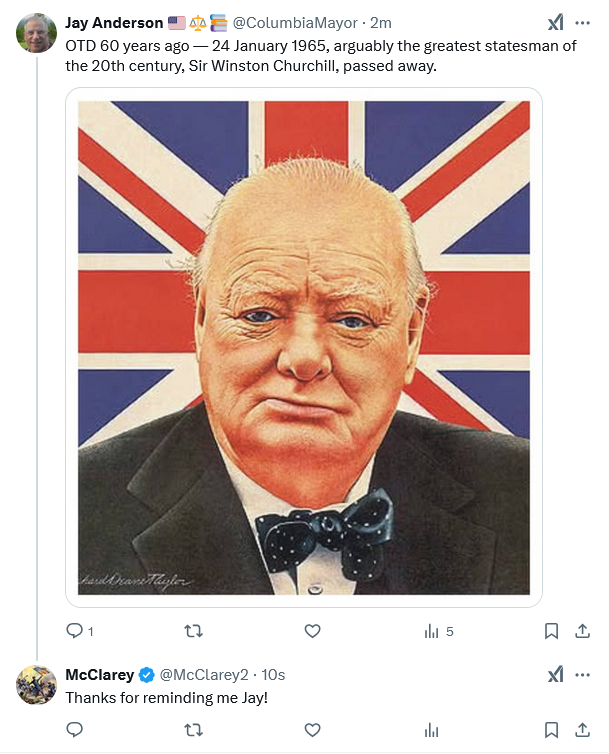Bookmark McClarey's reply
The height and width of the screenshot is (754, 609).
(551, 731)
